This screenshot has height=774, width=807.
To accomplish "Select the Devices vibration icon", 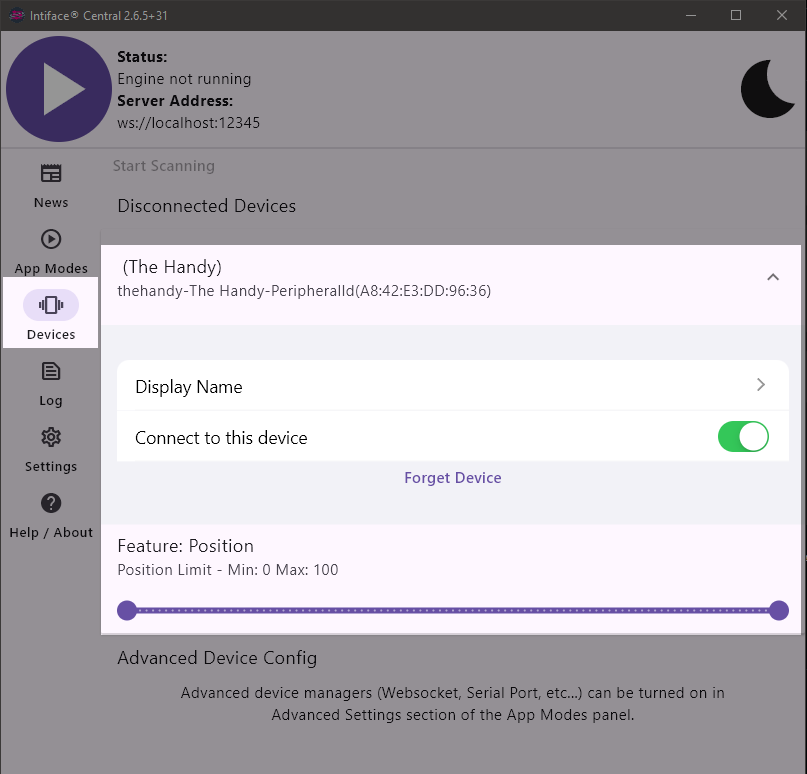I will click(51, 305).
